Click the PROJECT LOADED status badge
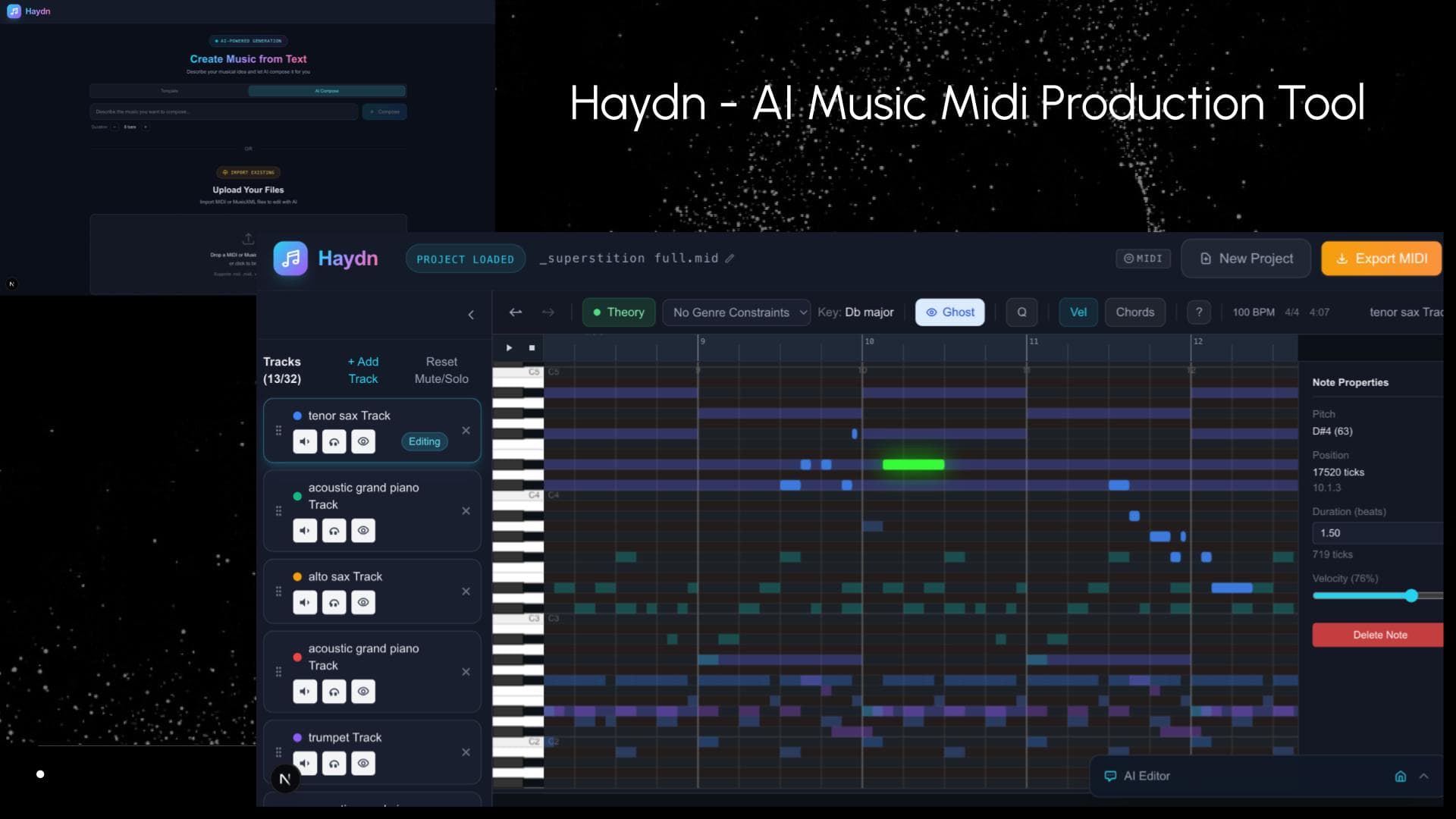 point(466,259)
